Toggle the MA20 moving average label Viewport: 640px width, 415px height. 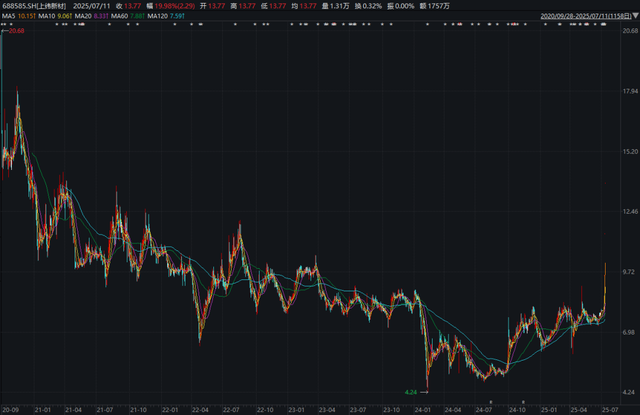(x=83, y=16)
